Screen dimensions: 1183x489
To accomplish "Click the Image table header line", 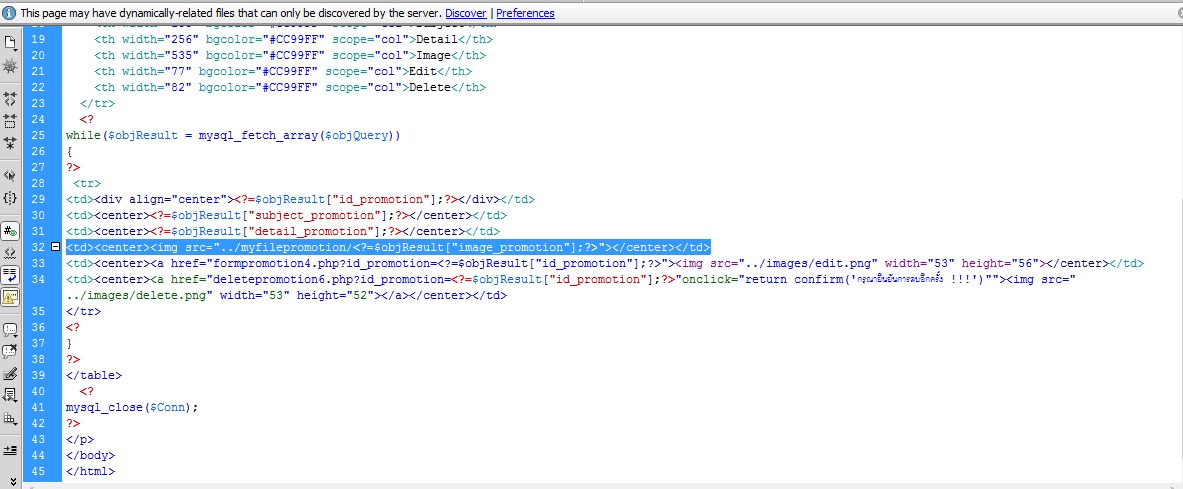I will coord(290,55).
